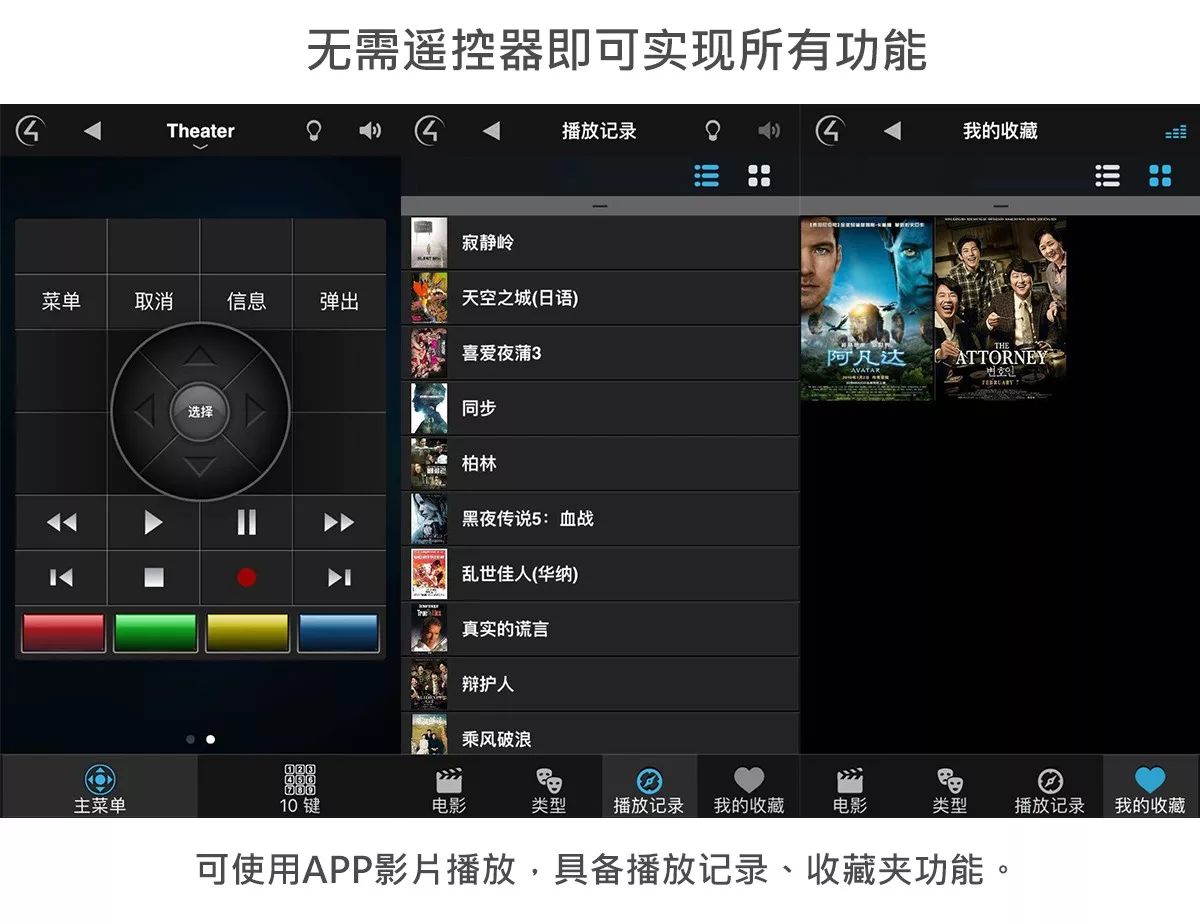Expand the Theater room dropdown chevron

[200, 148]
